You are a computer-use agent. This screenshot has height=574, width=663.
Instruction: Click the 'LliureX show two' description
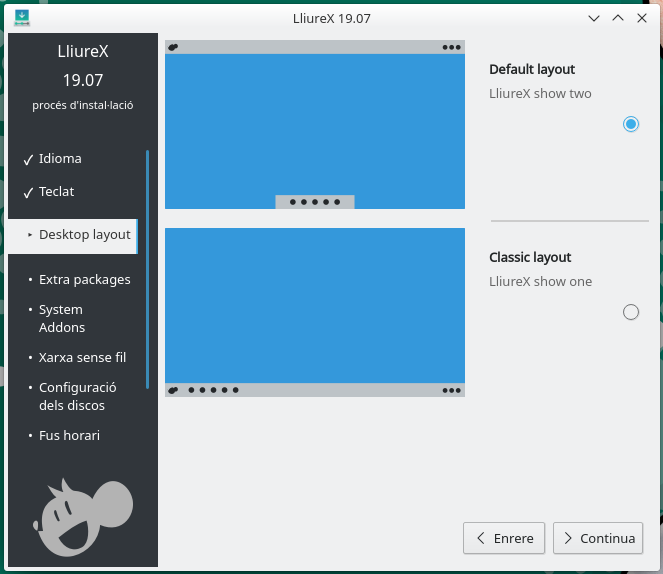pos(540,93)
